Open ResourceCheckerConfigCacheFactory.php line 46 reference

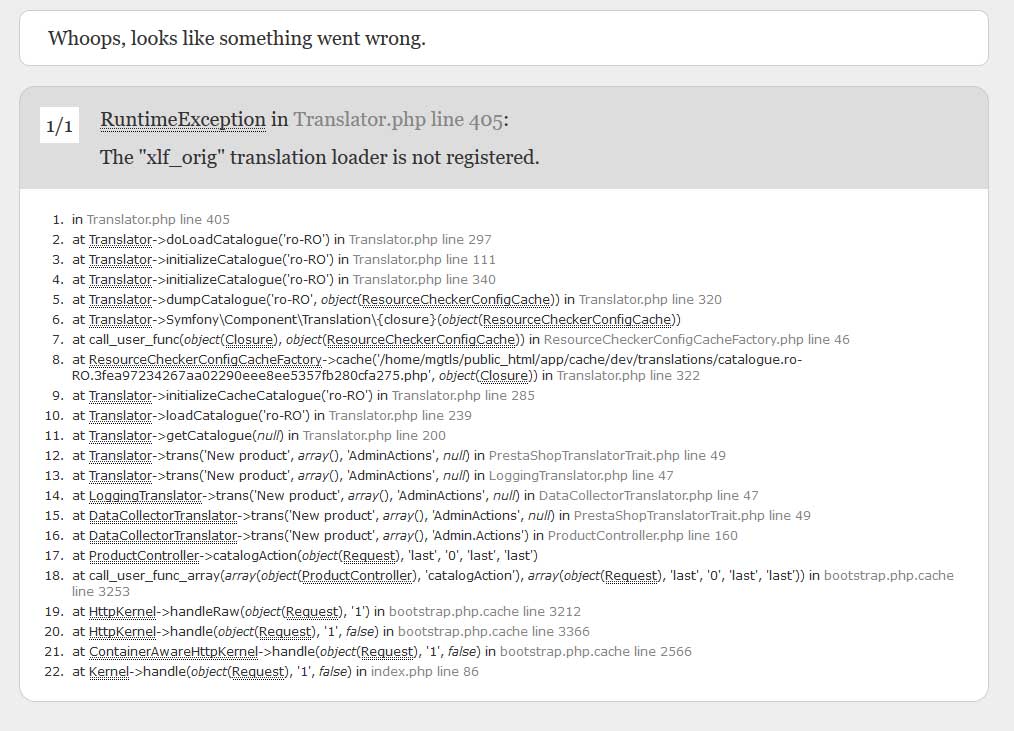pyautogui.click(x=696, y=340)
